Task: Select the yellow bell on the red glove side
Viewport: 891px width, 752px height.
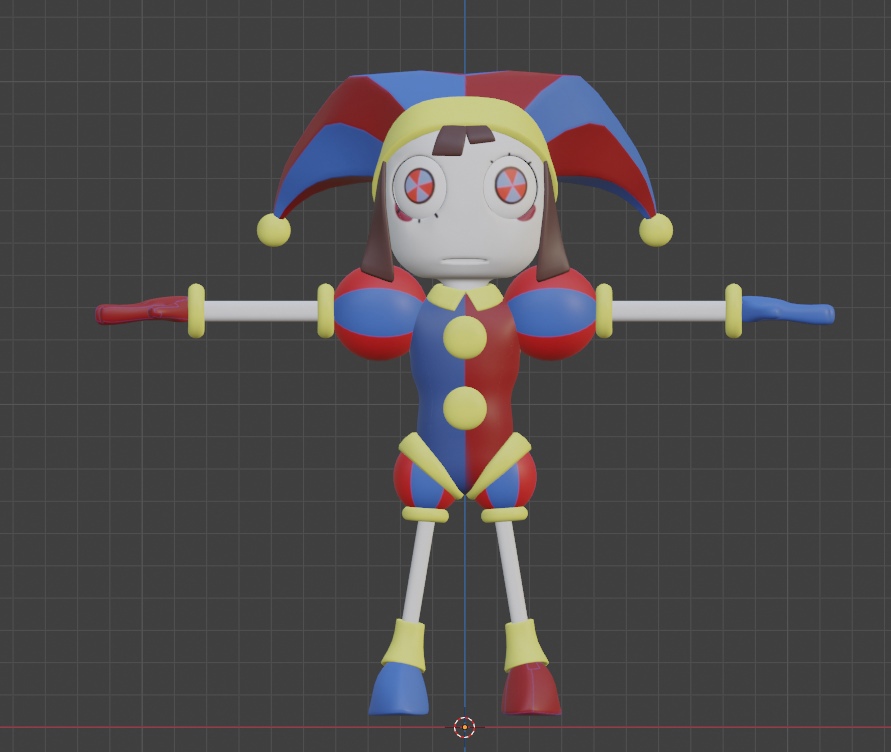Action: 273,230
